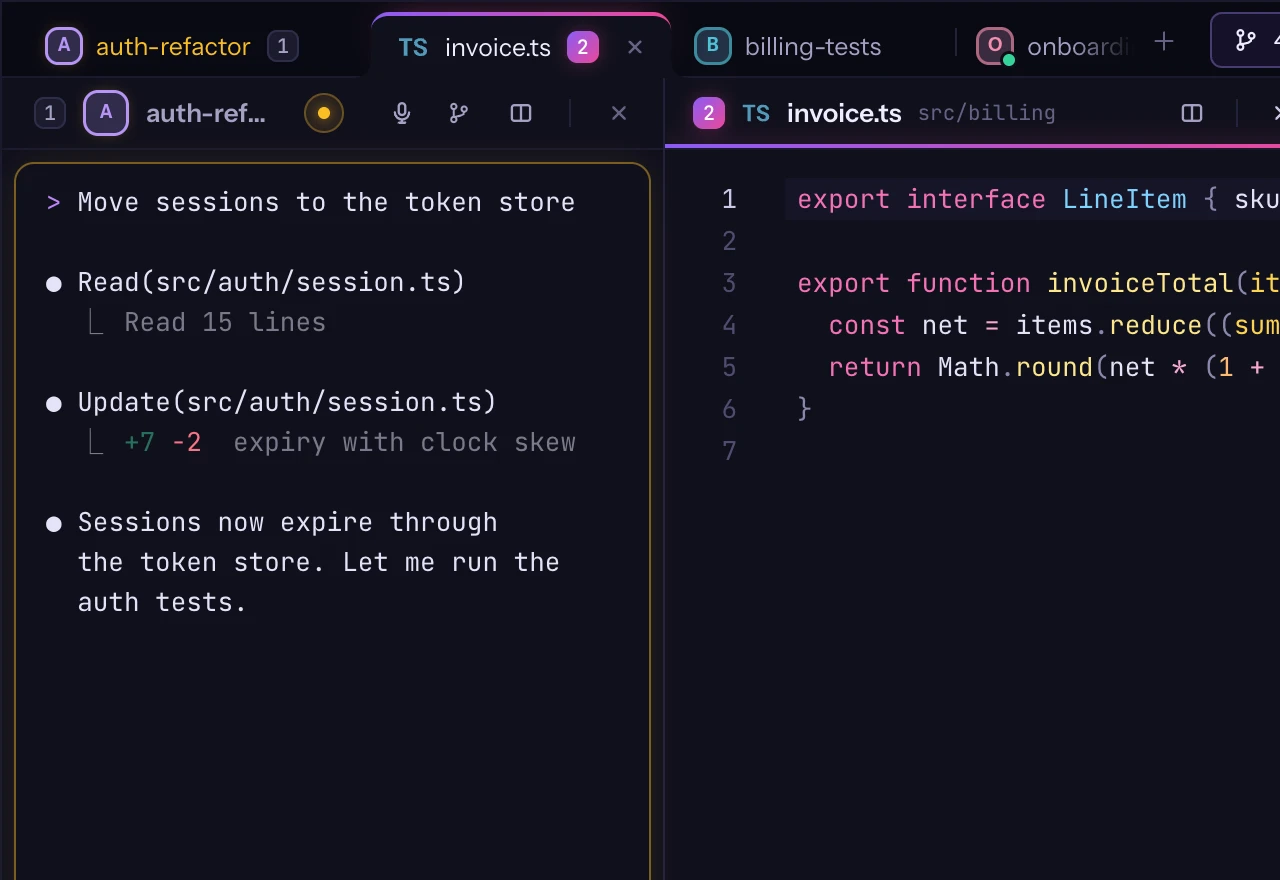Click the "Read 15 lines" result
1280x880 pixels.
click(x=225, y=322)
